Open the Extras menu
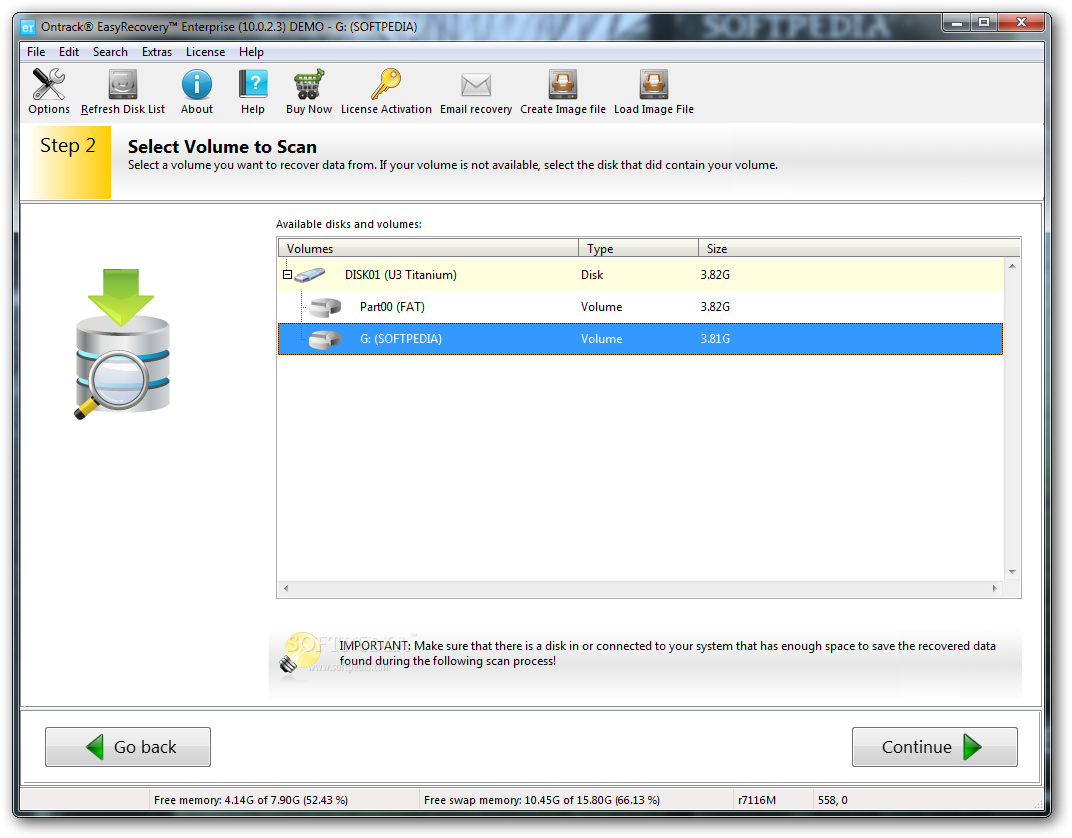Screen dimensions: 1072x838 157,52
